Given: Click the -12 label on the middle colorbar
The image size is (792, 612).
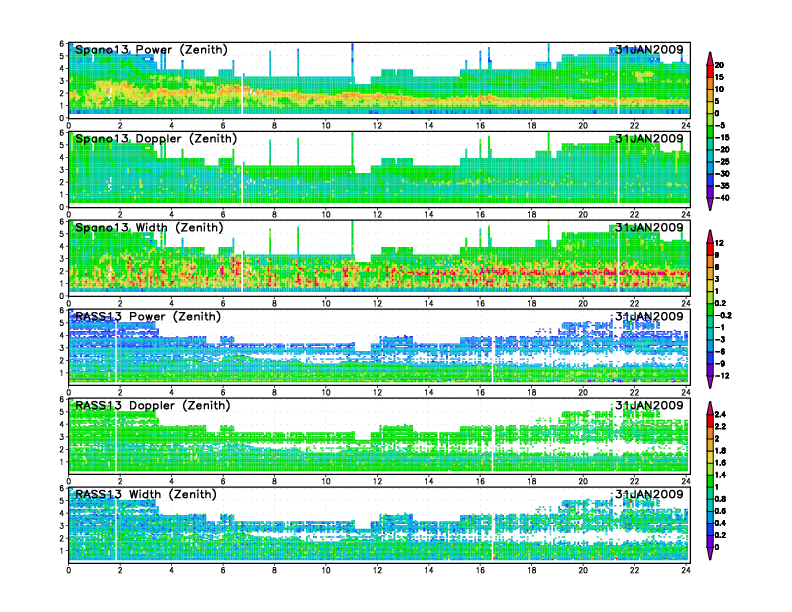Looking at the screenshot, I should pyautogui.click(x=722, y=376).
